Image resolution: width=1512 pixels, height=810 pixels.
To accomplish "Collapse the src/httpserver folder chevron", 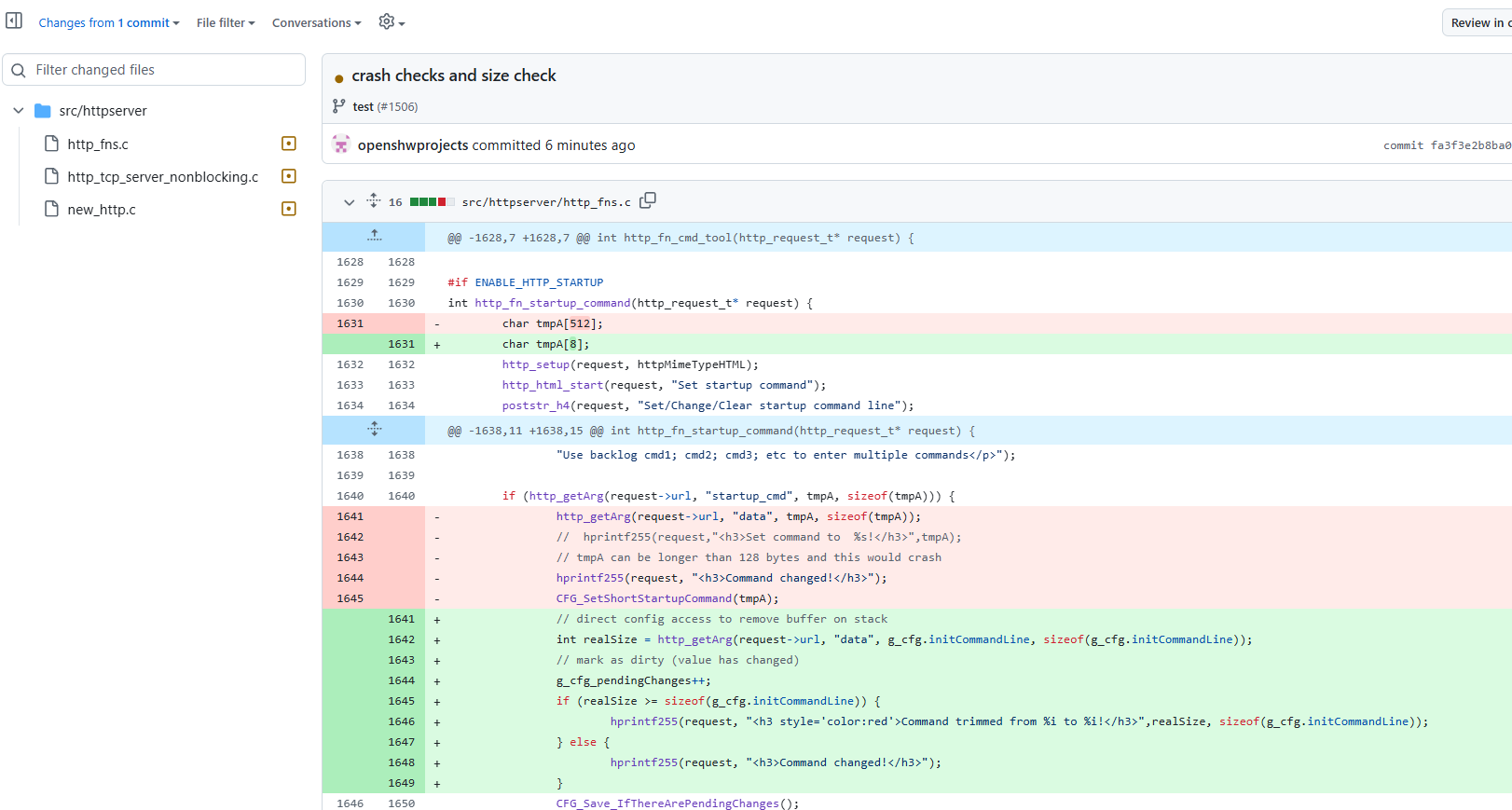I will 18,111.
